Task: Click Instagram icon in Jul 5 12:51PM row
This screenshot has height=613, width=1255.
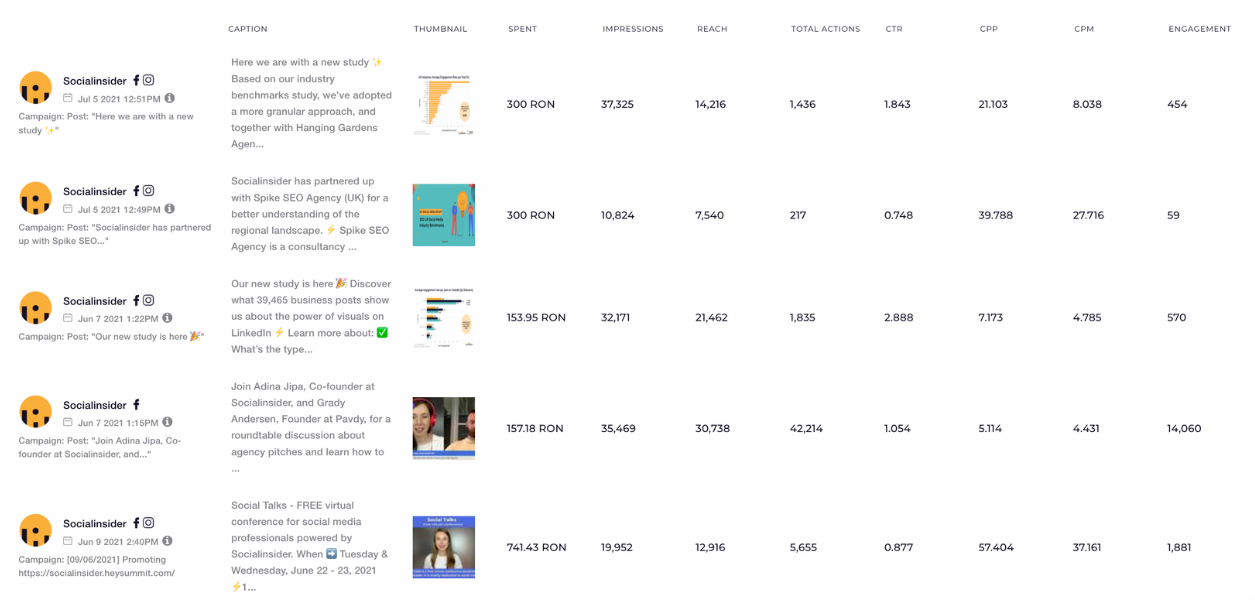Action: click(x=149, y=80)
